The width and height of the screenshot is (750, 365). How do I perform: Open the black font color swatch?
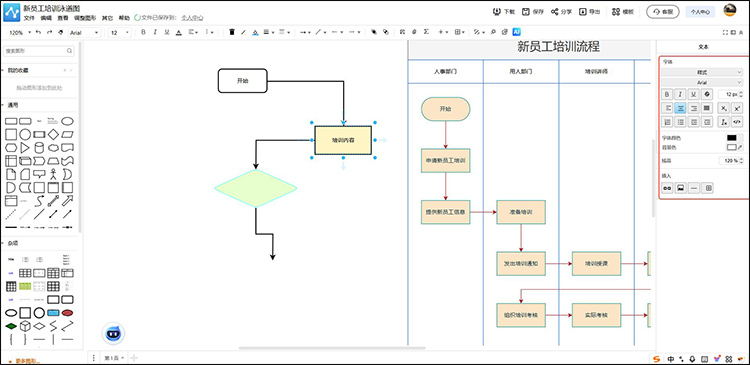click(x=732, y=138)
